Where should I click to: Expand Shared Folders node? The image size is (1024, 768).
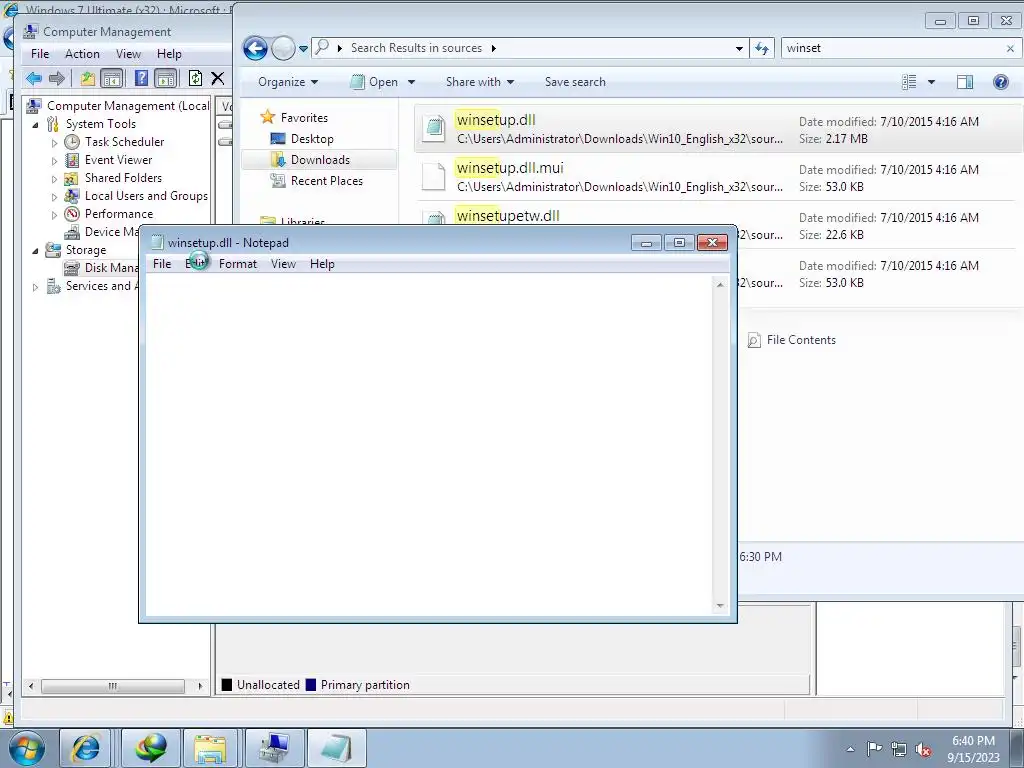click(x=54, y=178)
